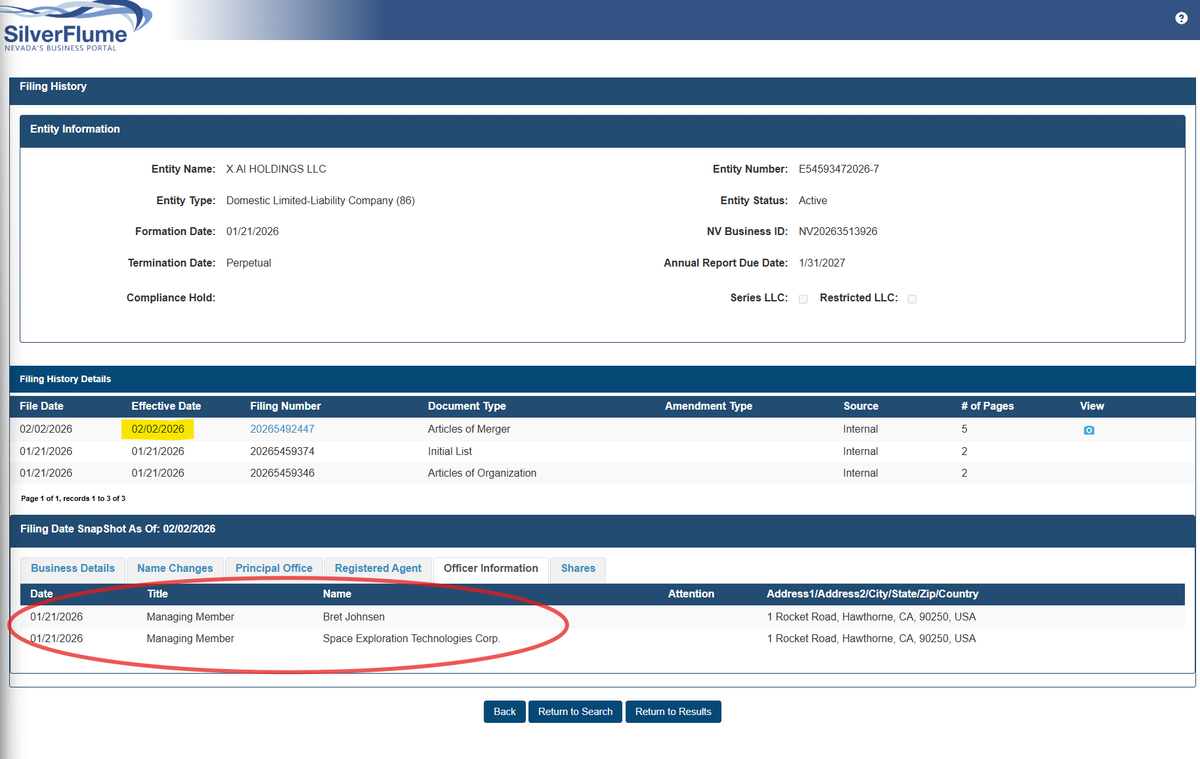Click the Bret Johnsen officer name

354,617
